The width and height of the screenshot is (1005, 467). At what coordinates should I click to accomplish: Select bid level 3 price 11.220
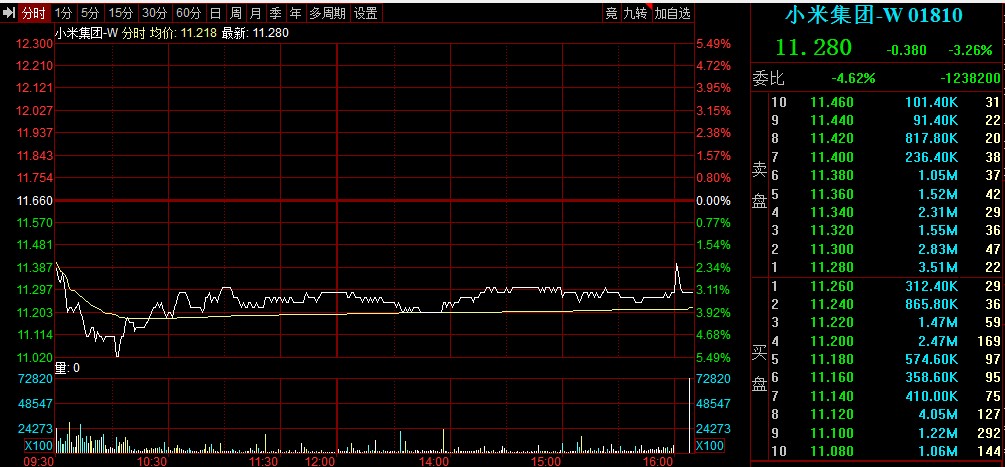click(831, 323)
